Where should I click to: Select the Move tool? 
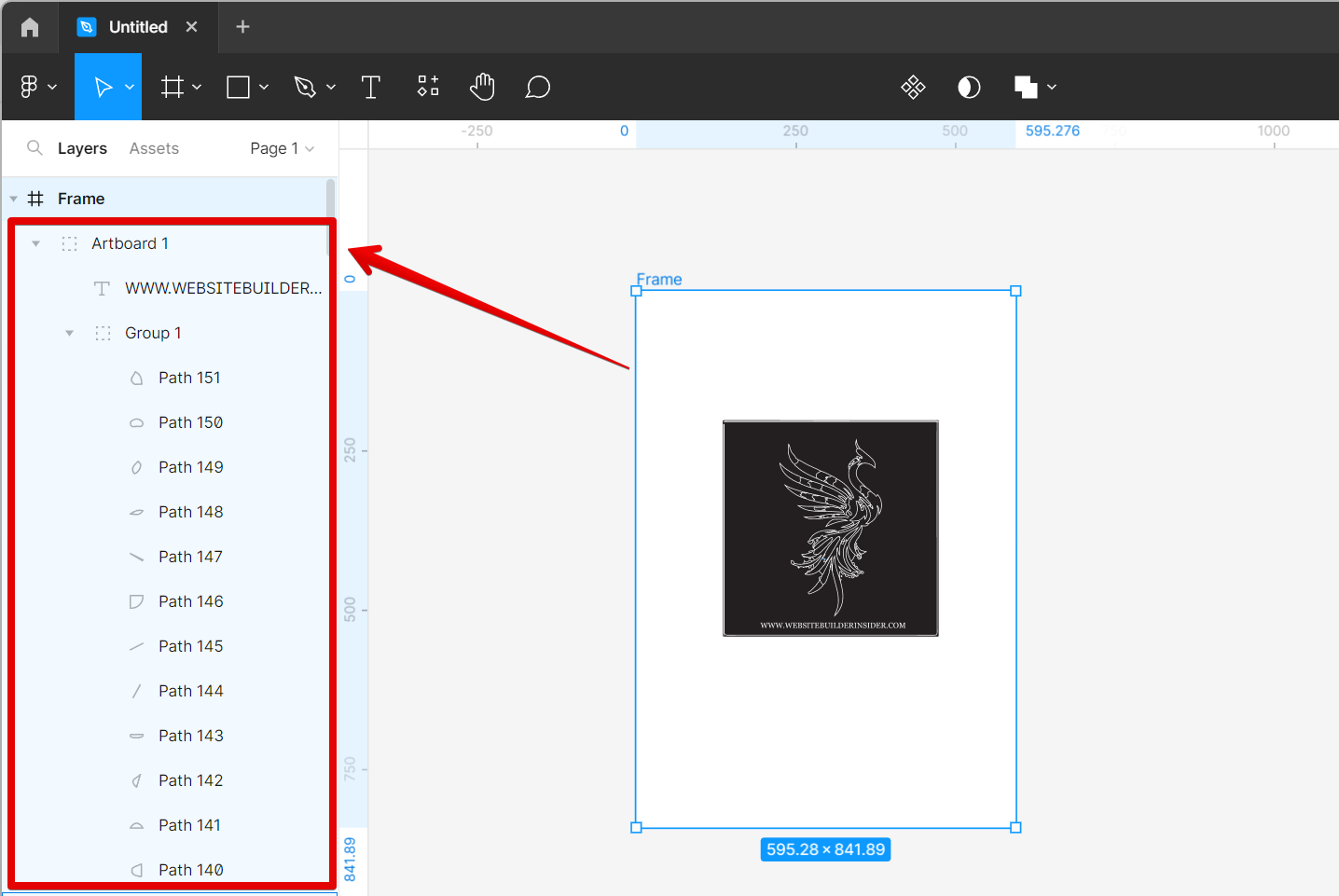coord(104,87)
